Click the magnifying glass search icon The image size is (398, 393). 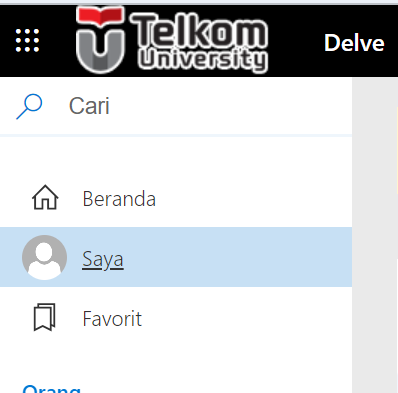point(29,106)
